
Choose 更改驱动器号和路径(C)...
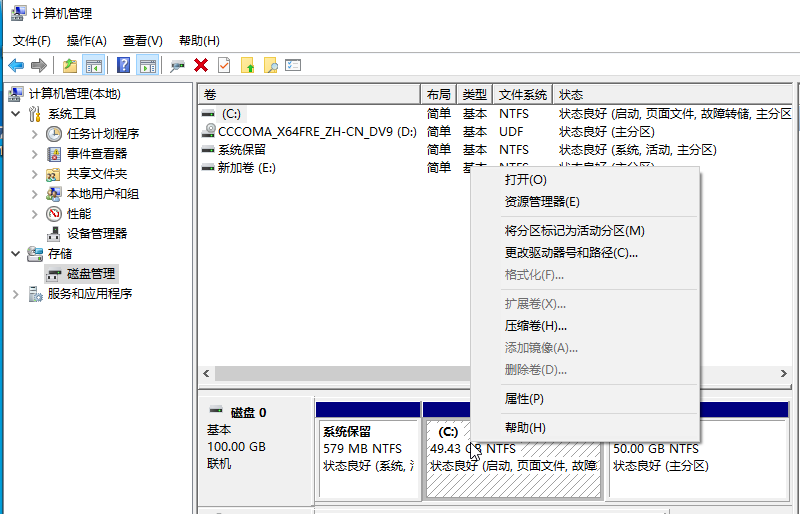tap(585, 253)
